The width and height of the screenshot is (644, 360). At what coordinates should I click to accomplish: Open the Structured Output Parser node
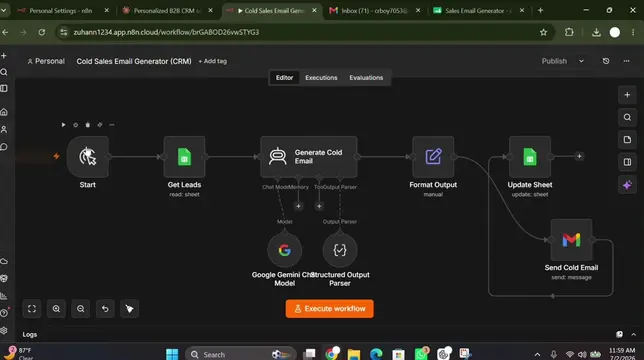[x=340, y=250]
